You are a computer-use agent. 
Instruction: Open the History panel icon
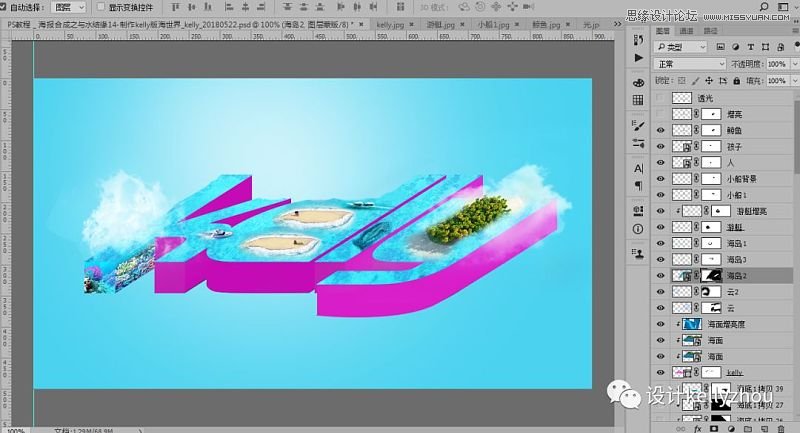click(638, 40)
